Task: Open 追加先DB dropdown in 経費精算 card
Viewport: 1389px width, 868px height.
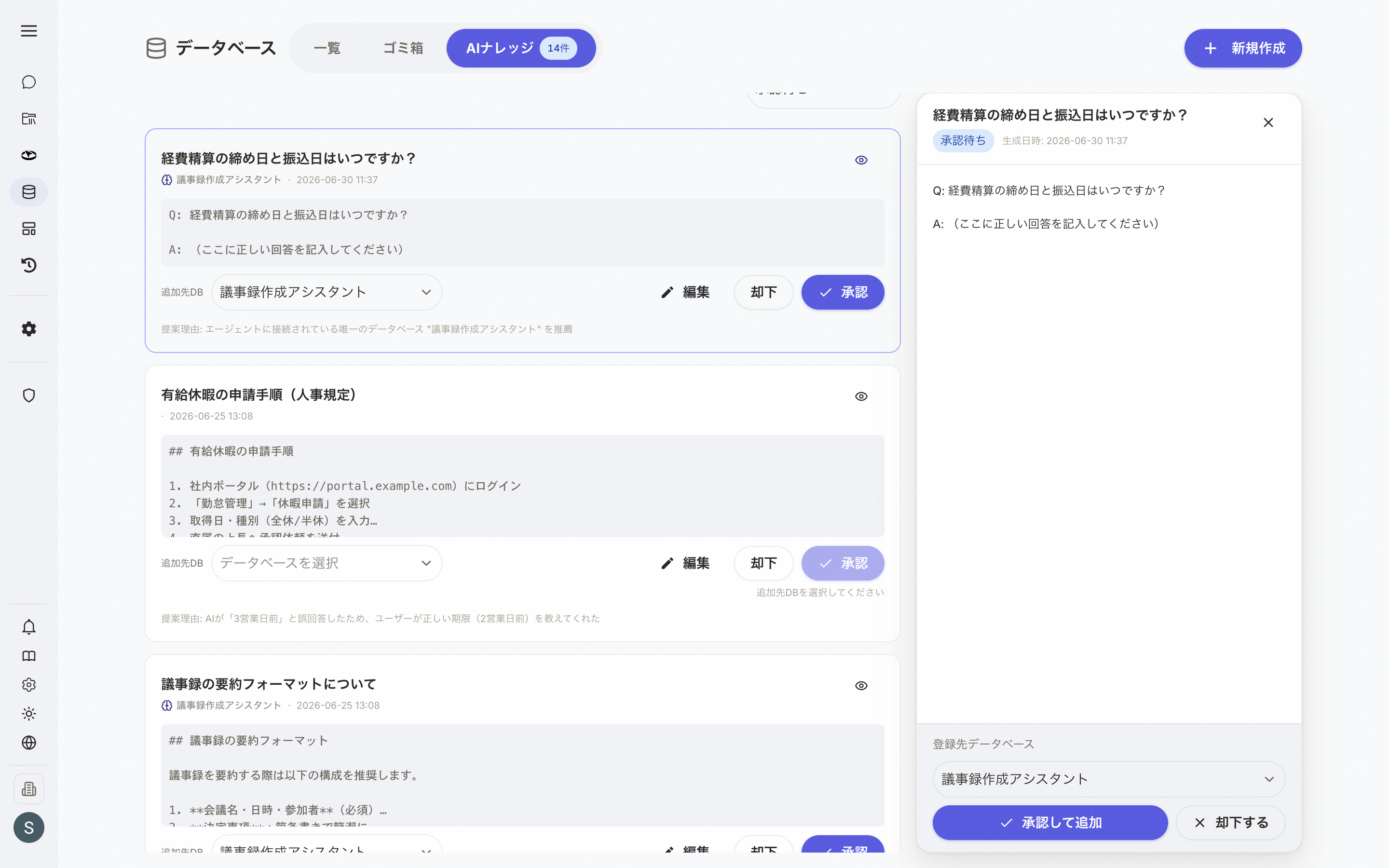Action: [x=327, y=292]
